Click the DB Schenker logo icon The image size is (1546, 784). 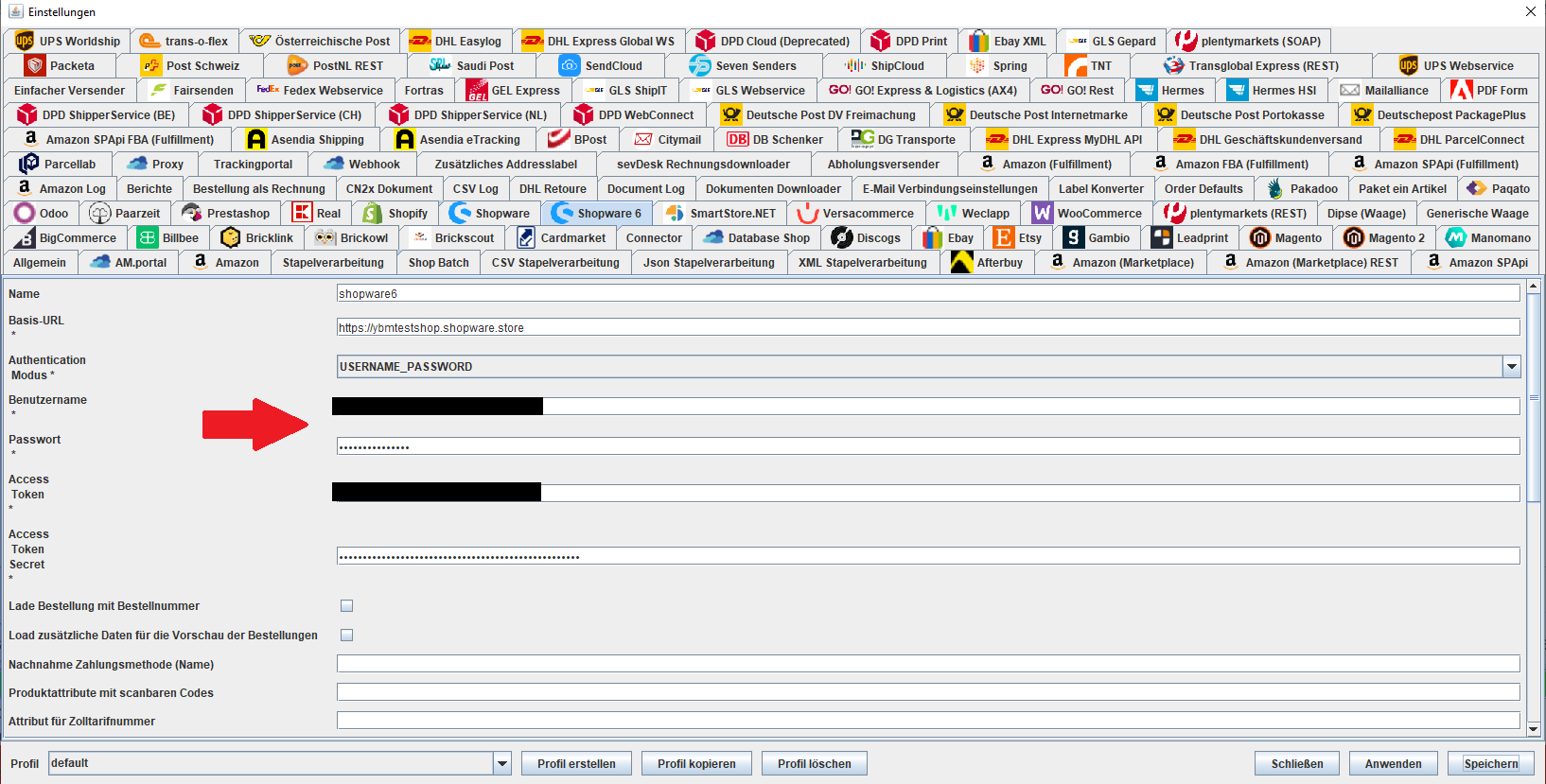point(738,139)
